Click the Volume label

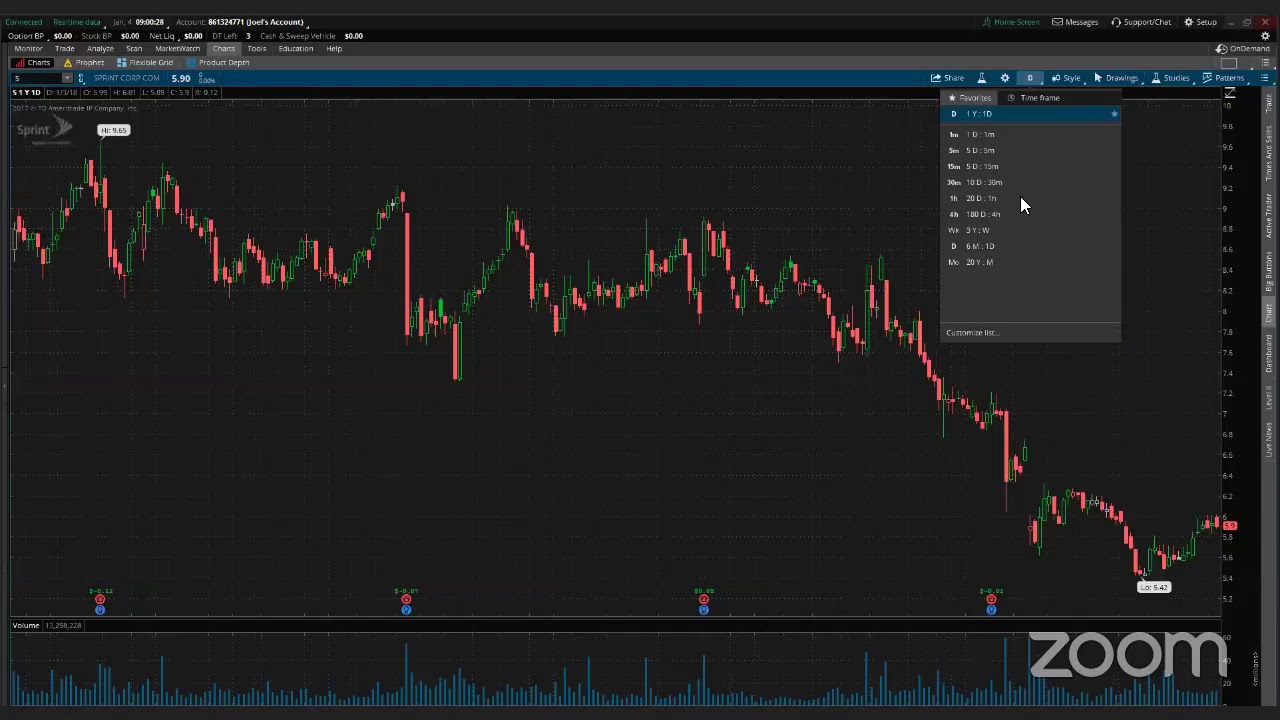click(26, 625)
